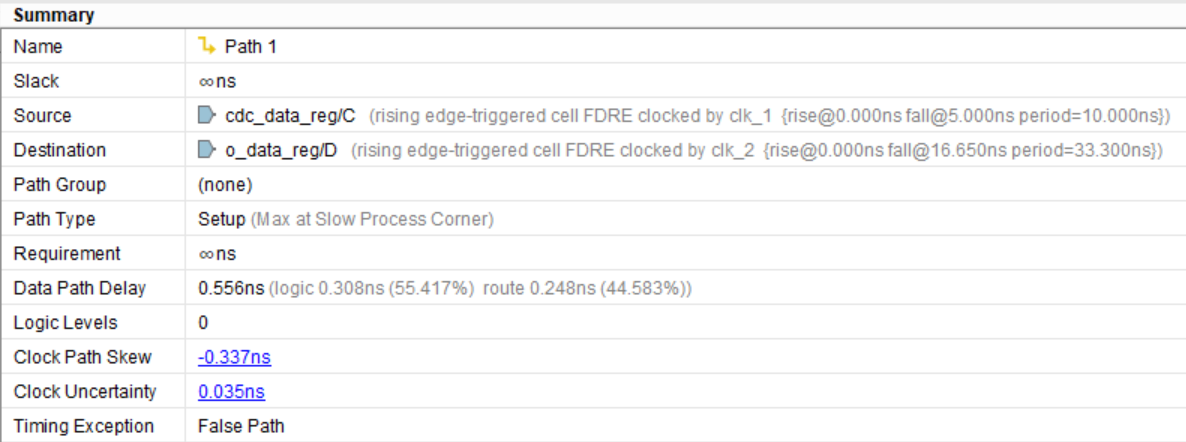Select the Setup path type value
1186x442 pixels.
221,219
